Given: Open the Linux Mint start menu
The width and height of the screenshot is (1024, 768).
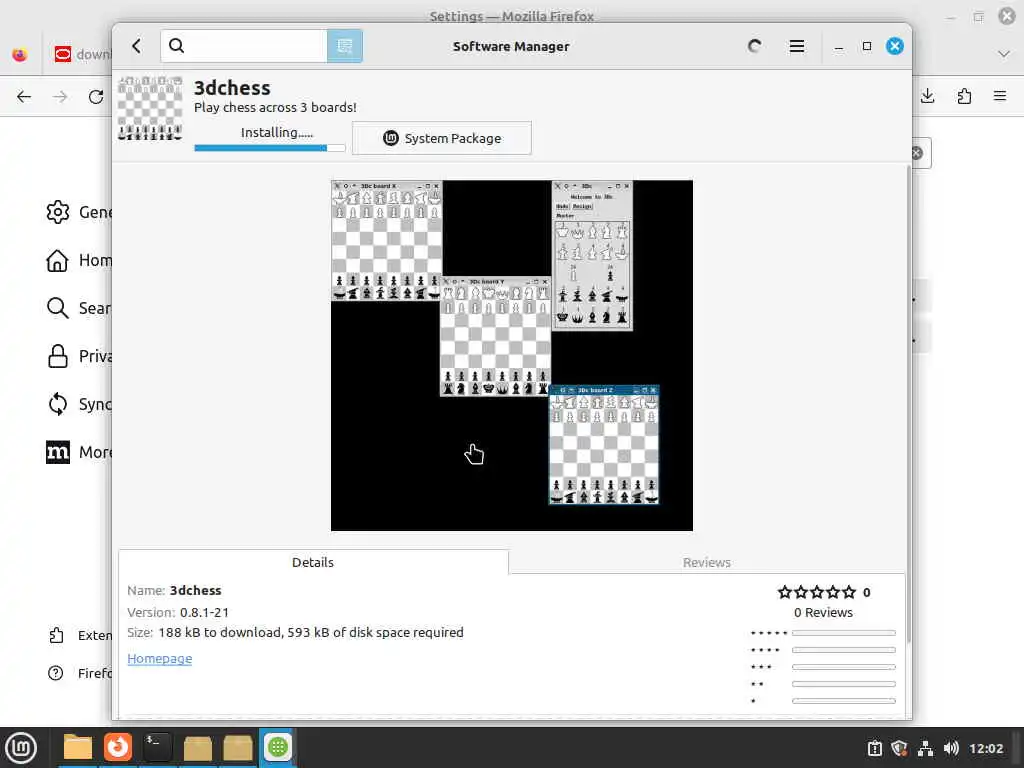Looking at the screenshot, I should [x=21, y=747].
